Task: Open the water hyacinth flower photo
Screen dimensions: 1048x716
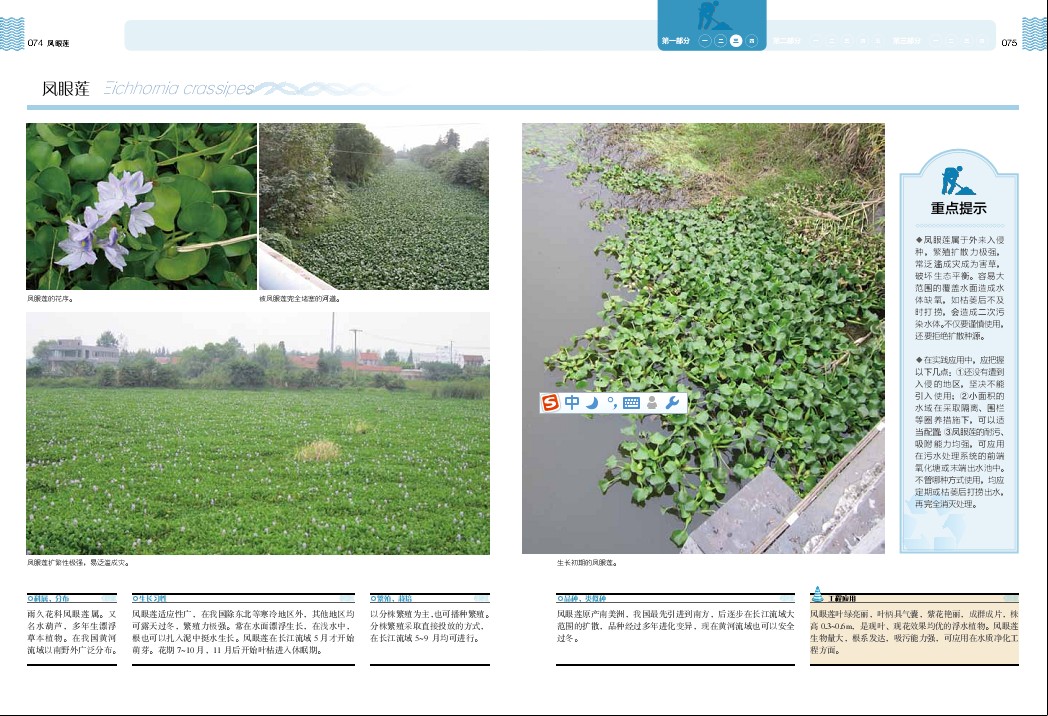Action: tap(141, 206)
